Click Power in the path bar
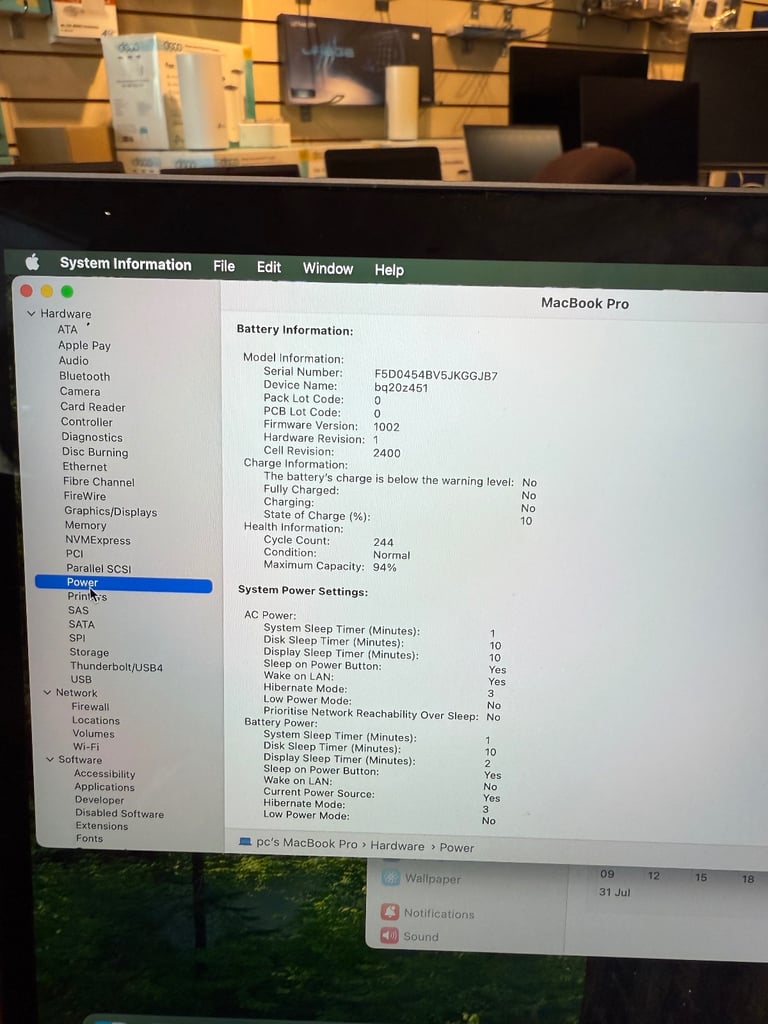The image size is (768, 1024). click(456, 848)
